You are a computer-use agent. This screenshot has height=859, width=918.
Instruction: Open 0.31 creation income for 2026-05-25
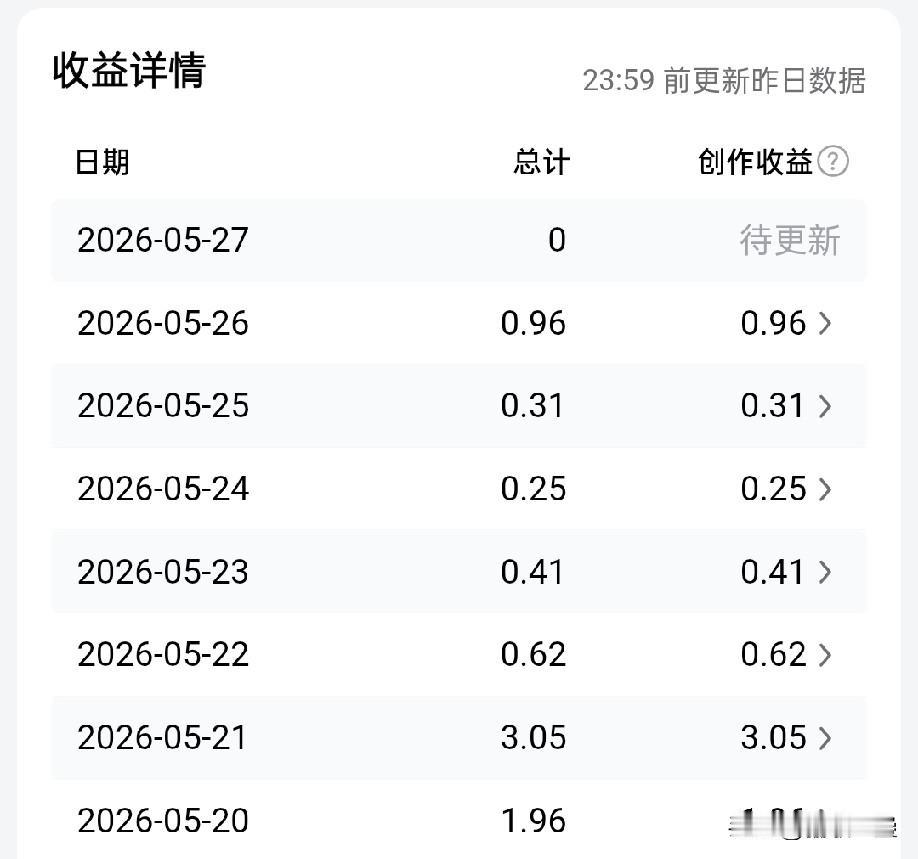click(x=772, y=406)
